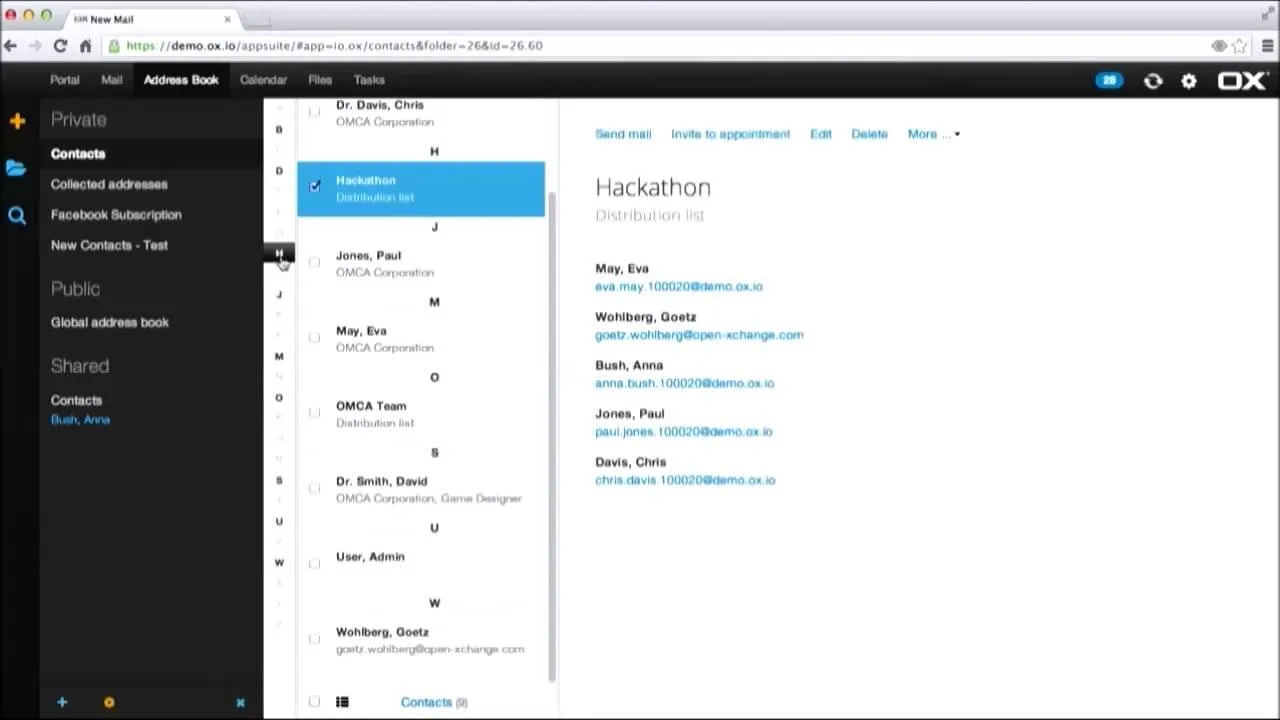Click the eye extension icon in address bar

pos(1219,46)
